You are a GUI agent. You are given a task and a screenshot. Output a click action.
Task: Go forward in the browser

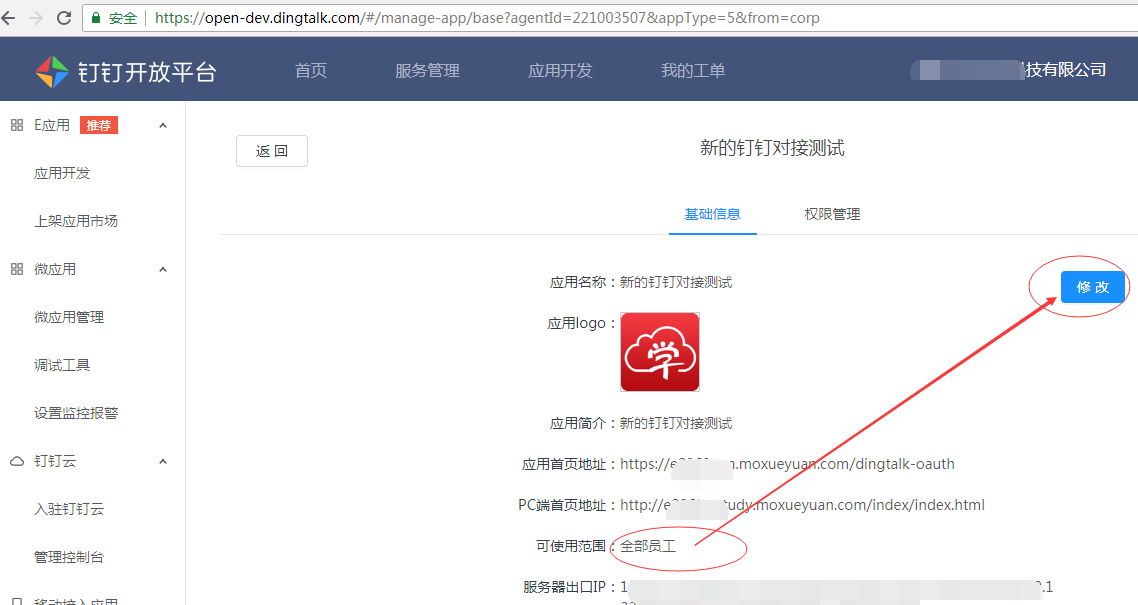click(36, 18)
